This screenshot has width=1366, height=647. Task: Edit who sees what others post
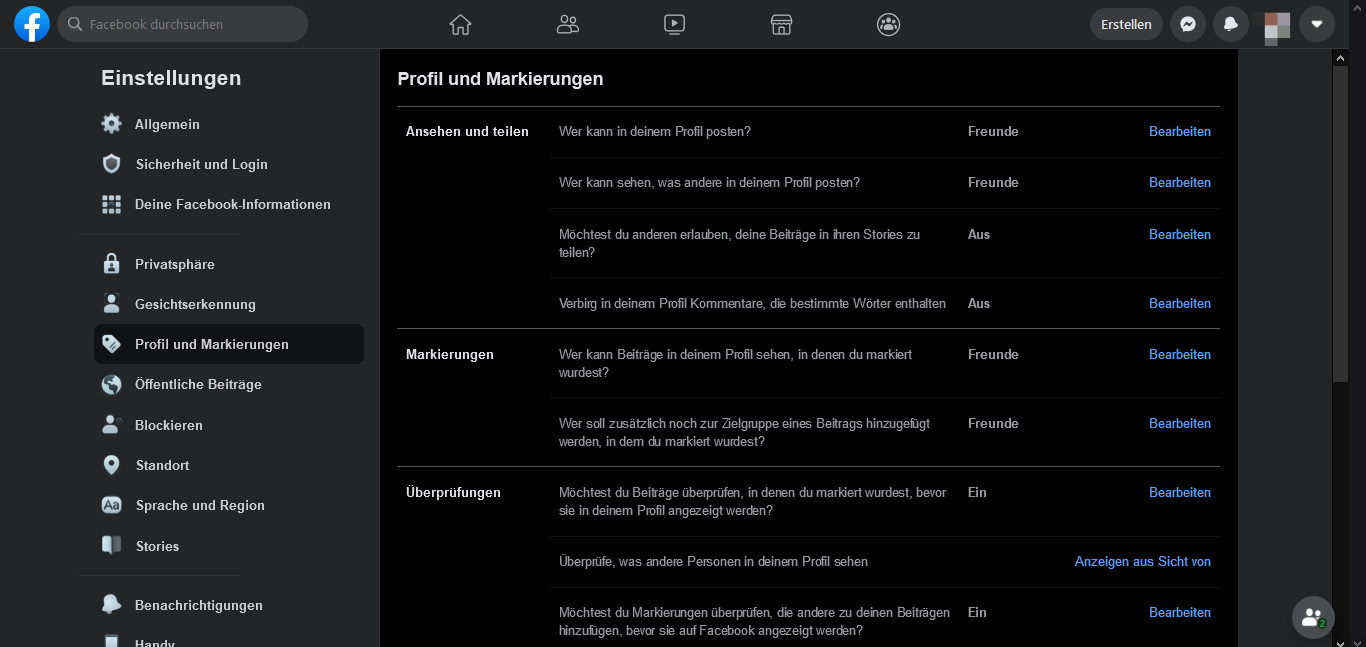[x=1180, y=182]
